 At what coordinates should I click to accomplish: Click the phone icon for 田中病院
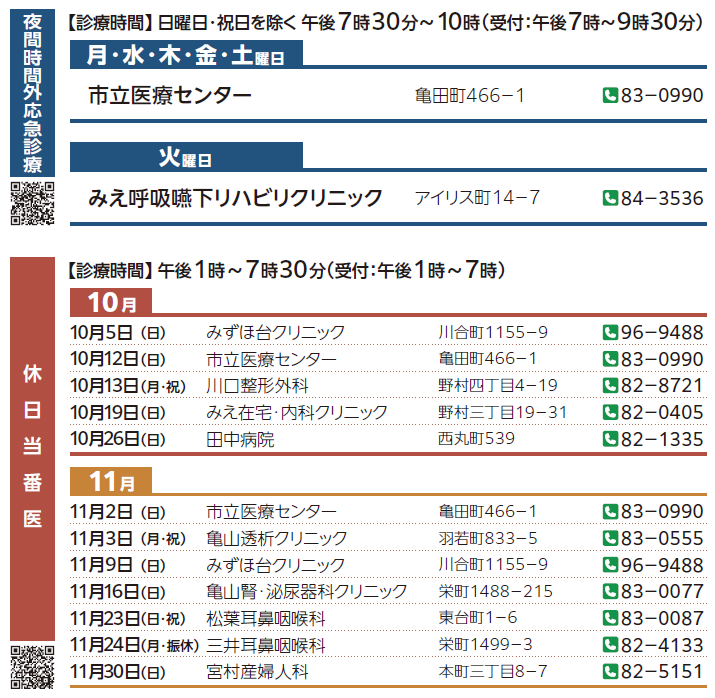609,438
